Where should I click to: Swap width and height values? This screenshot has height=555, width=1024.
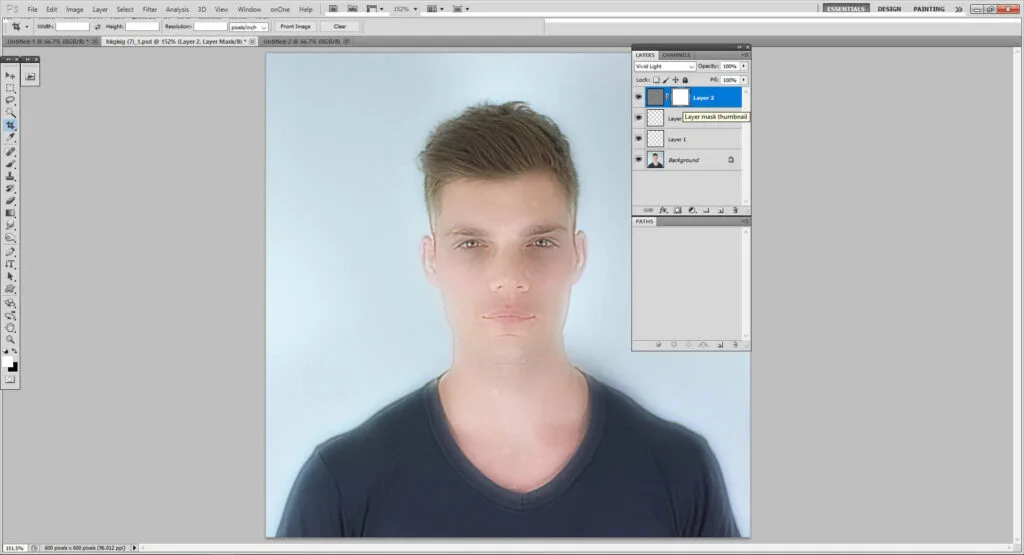(97, 27)
